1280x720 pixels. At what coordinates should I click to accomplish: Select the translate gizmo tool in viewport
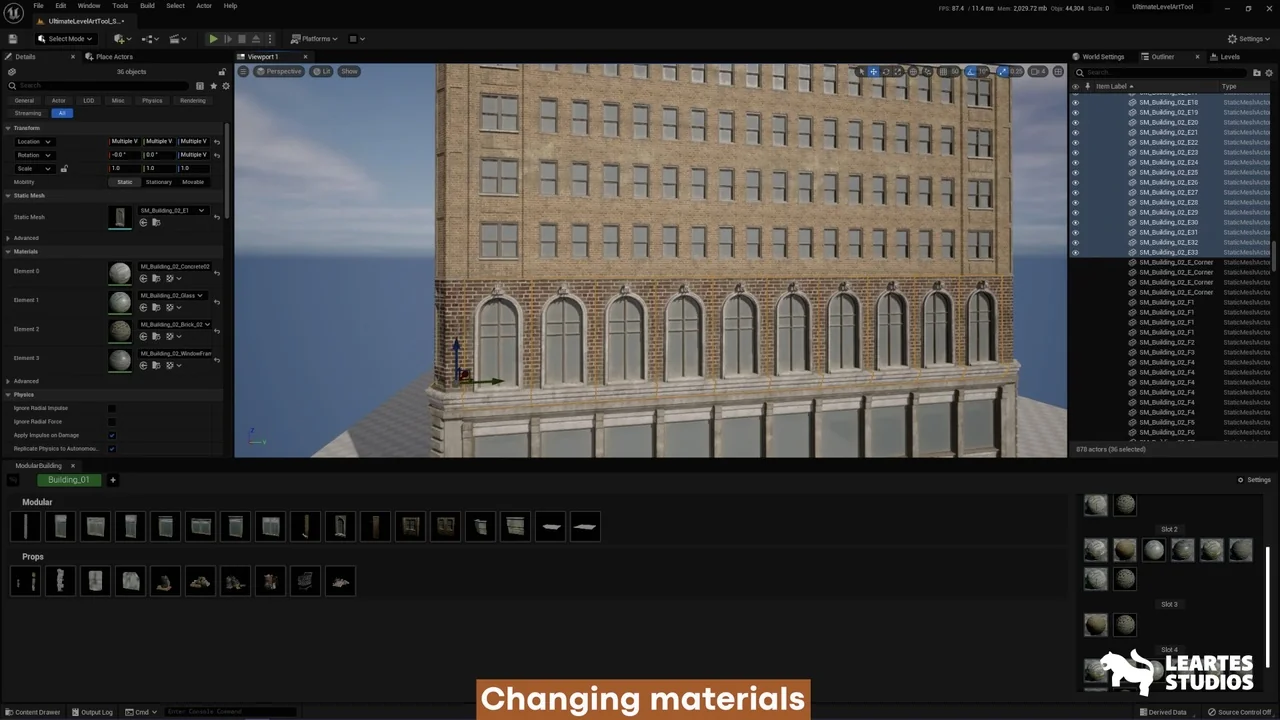[873, 72]
